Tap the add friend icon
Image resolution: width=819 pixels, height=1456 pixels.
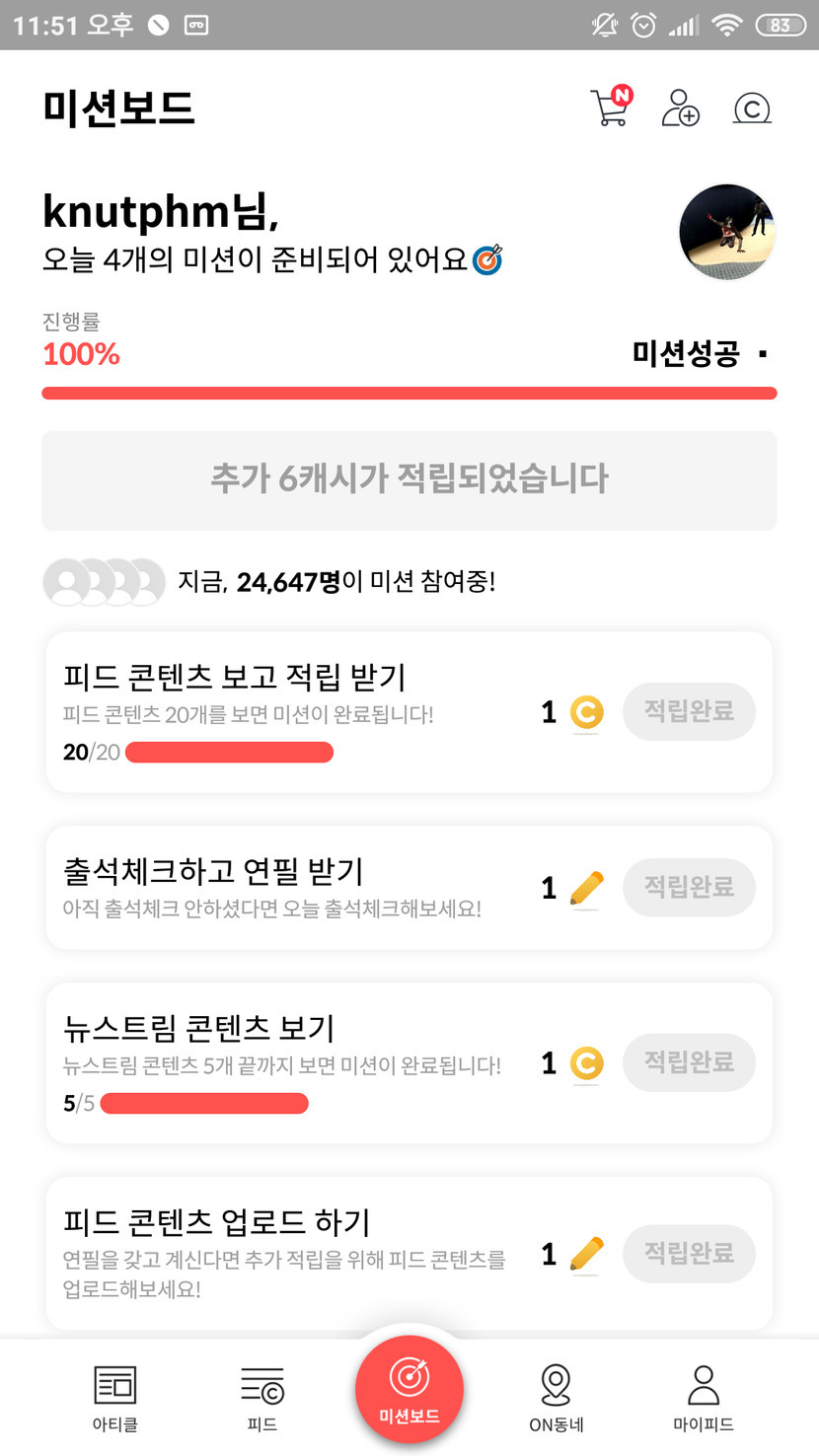click(x=680, y=108)
